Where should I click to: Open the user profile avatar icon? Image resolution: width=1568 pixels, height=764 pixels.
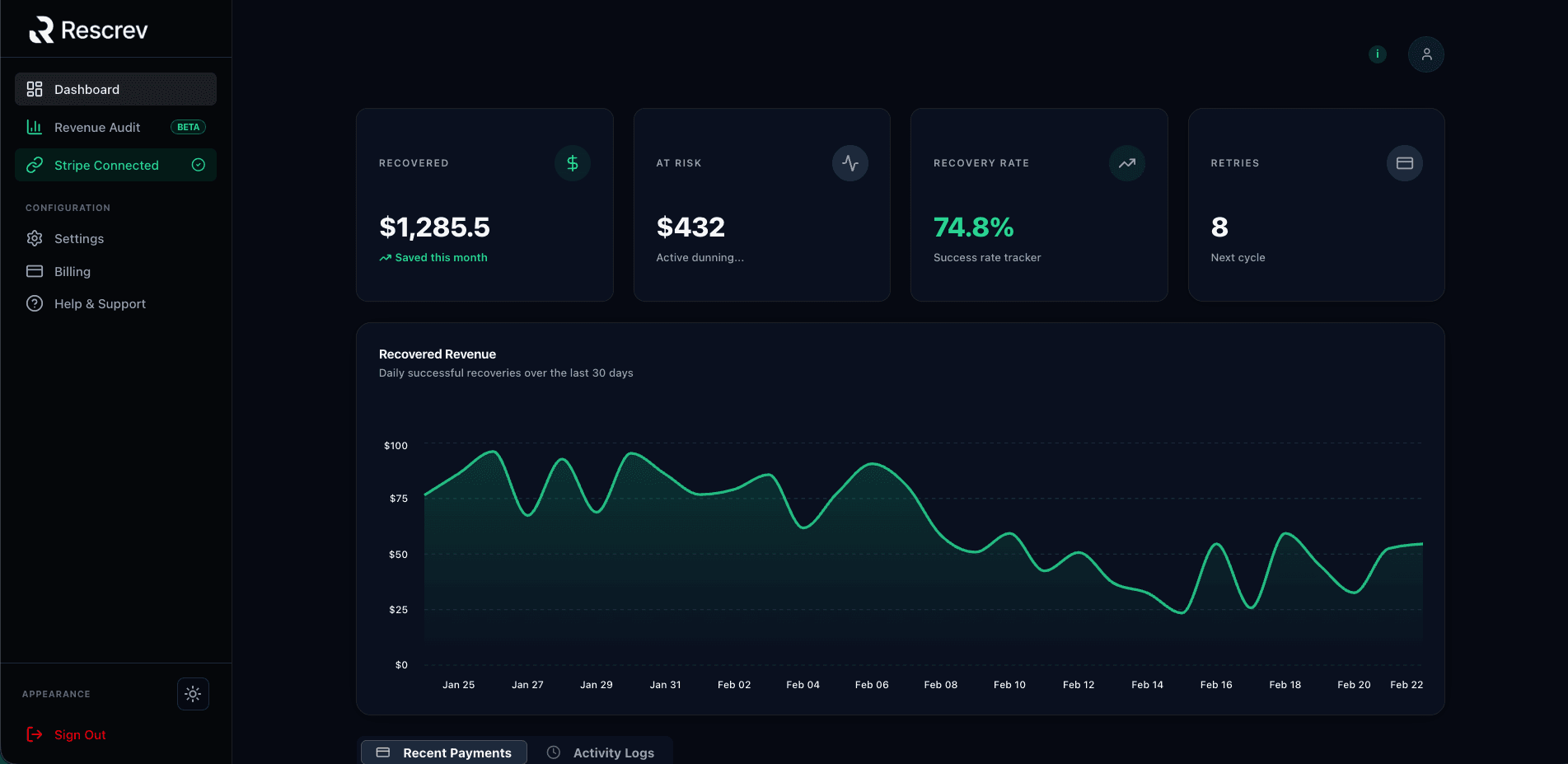coord(1425,54)
